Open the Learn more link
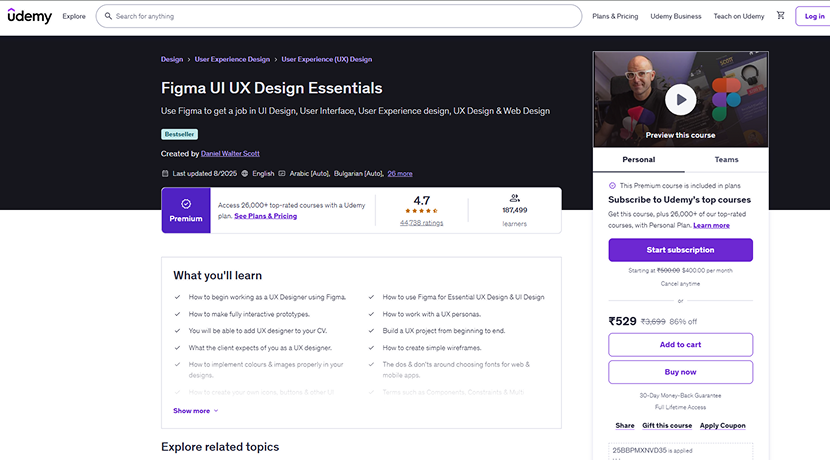This screenshot has height=460, width=830. point(711,226)
